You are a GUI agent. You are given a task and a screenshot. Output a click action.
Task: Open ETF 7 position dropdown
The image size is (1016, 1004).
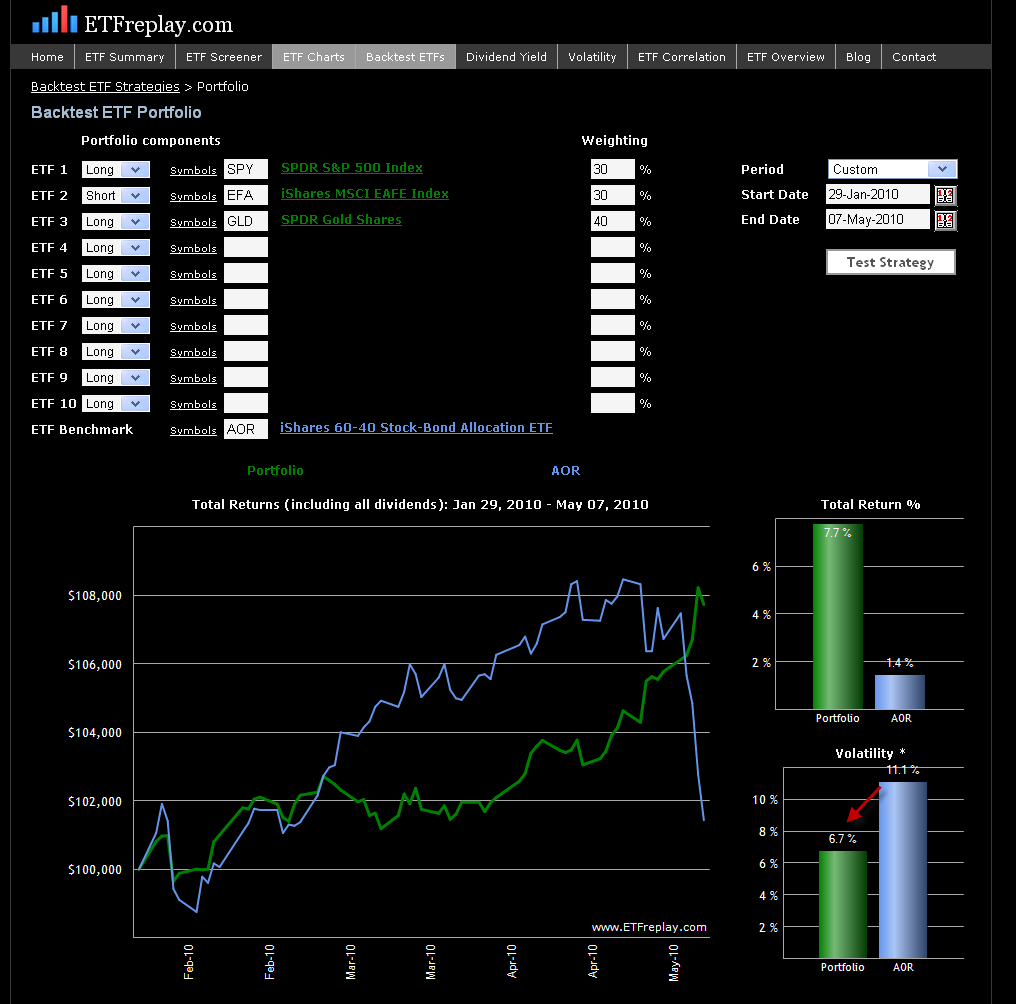(116, 325)
